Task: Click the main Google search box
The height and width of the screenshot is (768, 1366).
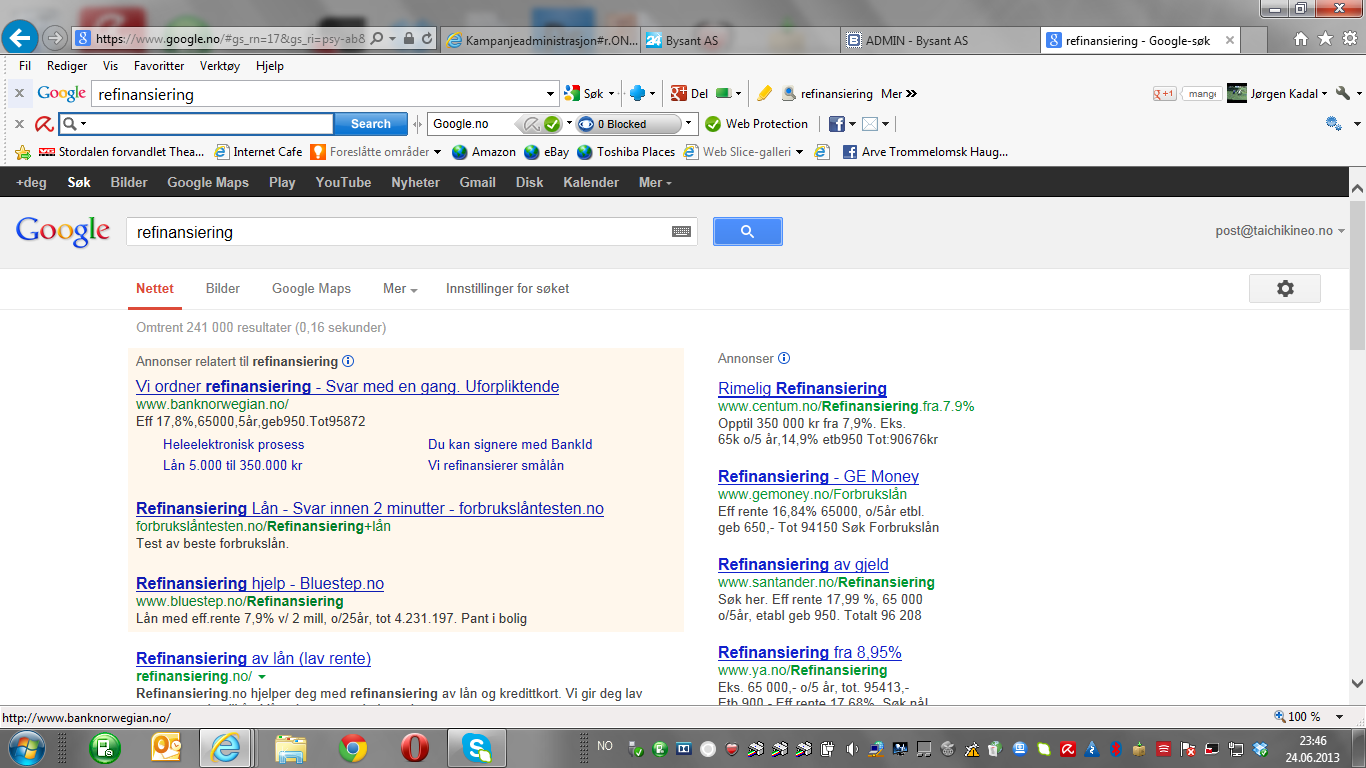Action: (400, 232)
